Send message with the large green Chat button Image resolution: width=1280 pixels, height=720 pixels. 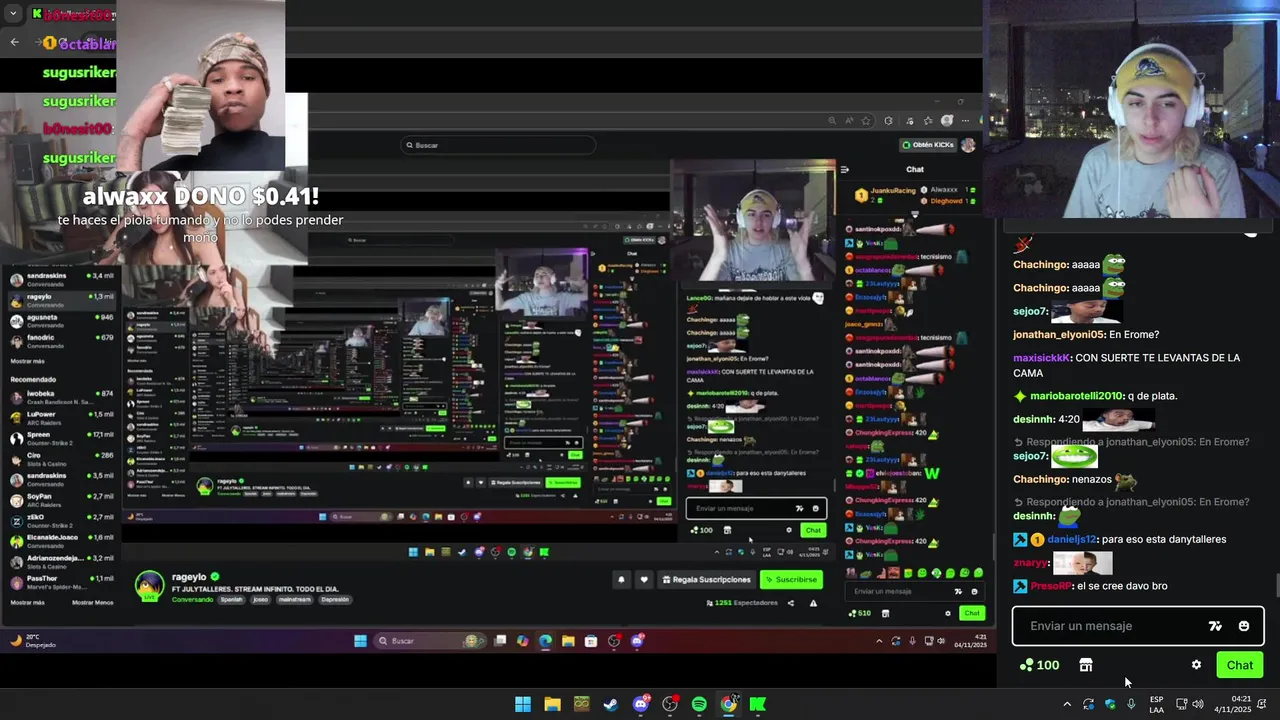pos(1240,665)
